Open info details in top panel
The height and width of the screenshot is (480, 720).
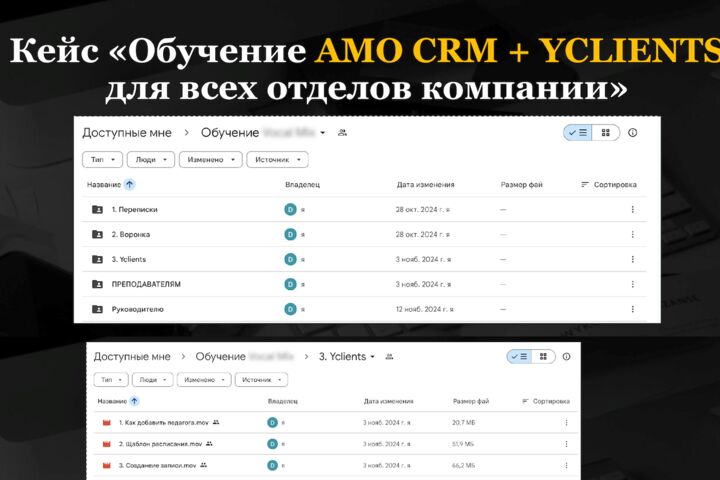point(633,133)
